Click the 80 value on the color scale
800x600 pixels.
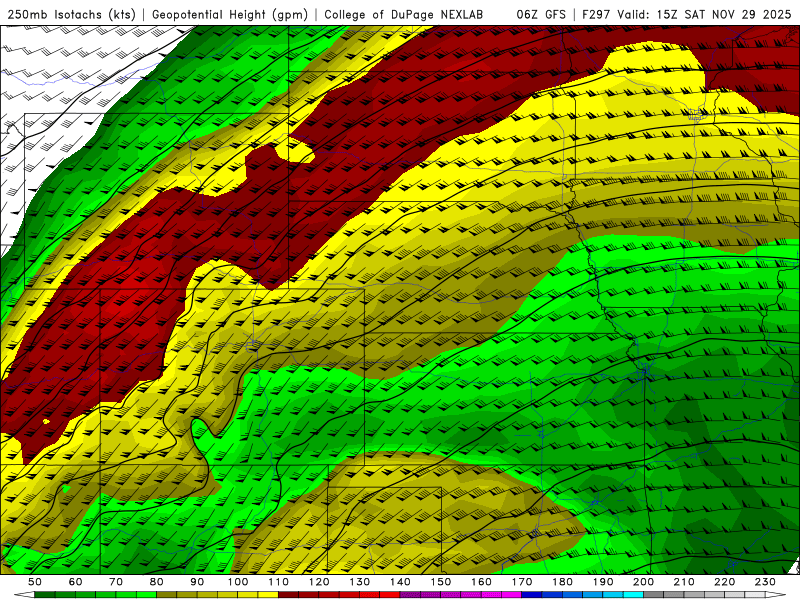pos(157,582)
